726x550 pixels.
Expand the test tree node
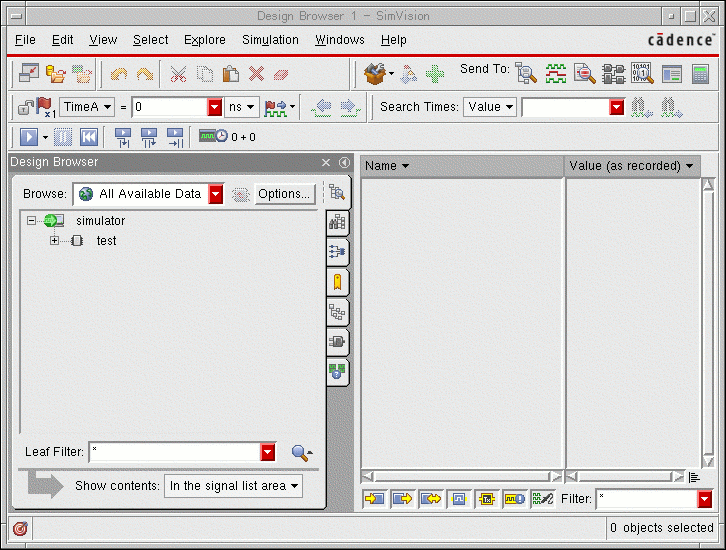coord(54,241)
